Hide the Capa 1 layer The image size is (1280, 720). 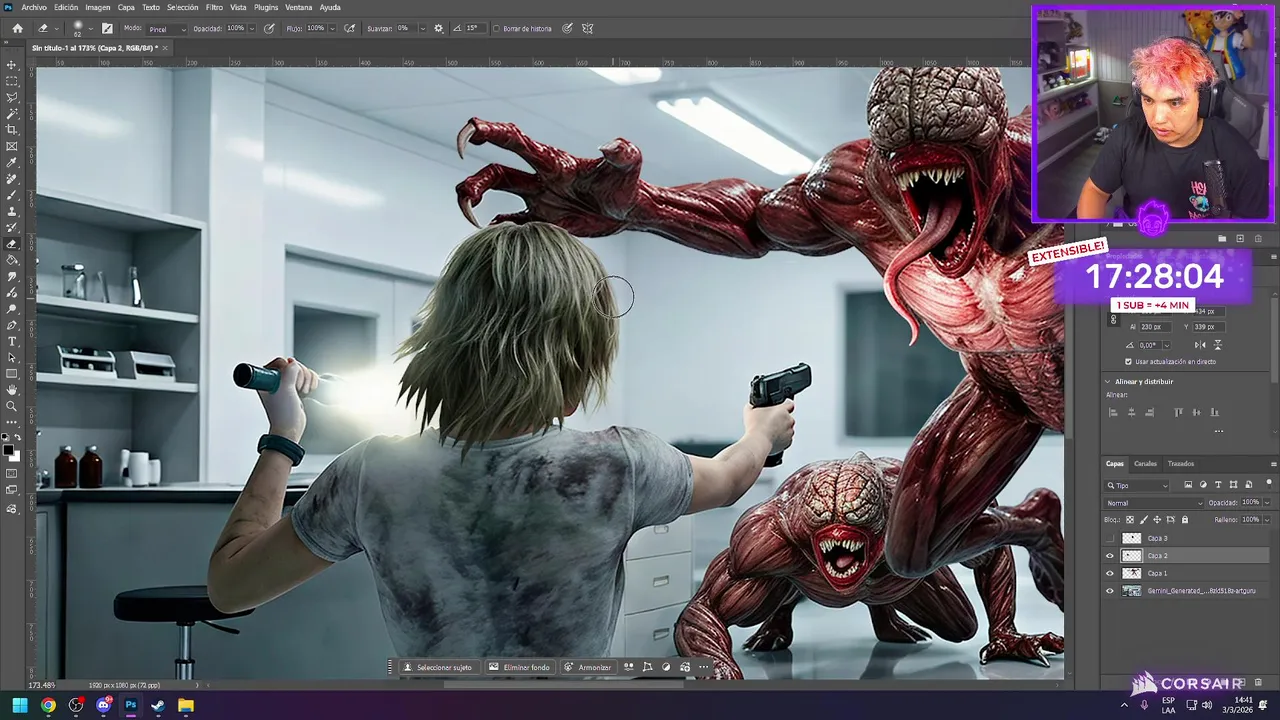[1109, 573]
